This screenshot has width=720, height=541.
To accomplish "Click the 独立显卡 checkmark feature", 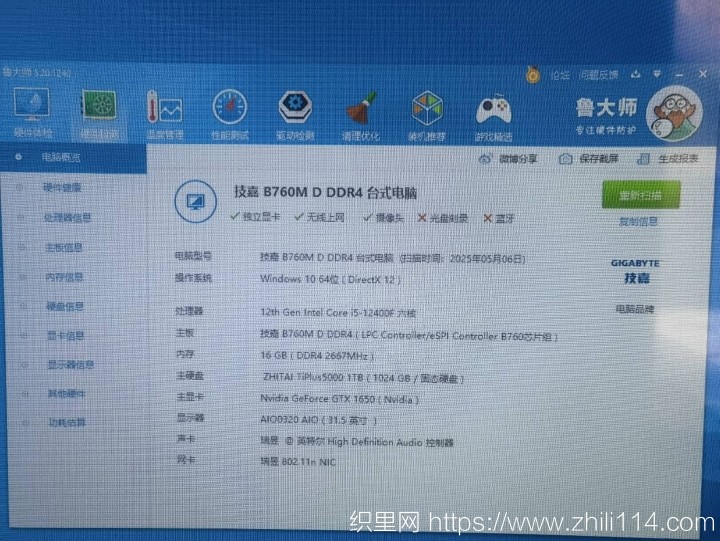I will coord(255,216).
